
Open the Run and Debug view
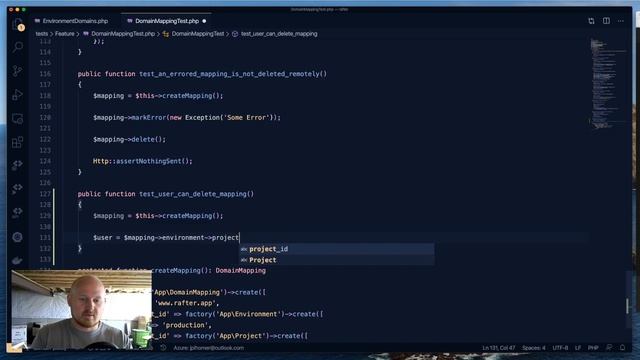(x=17, y=95)
